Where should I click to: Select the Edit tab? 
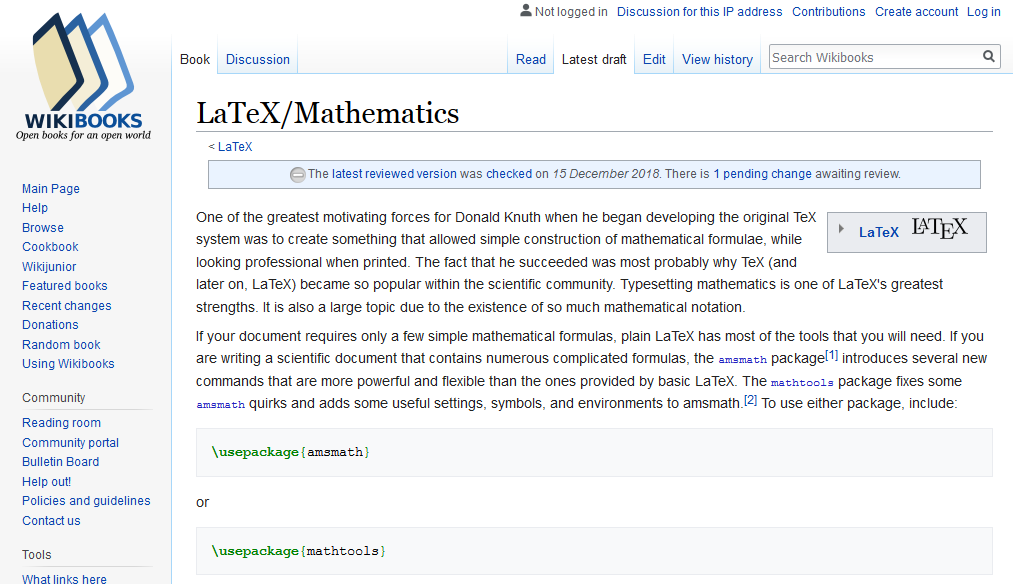(x=654, y=59)
